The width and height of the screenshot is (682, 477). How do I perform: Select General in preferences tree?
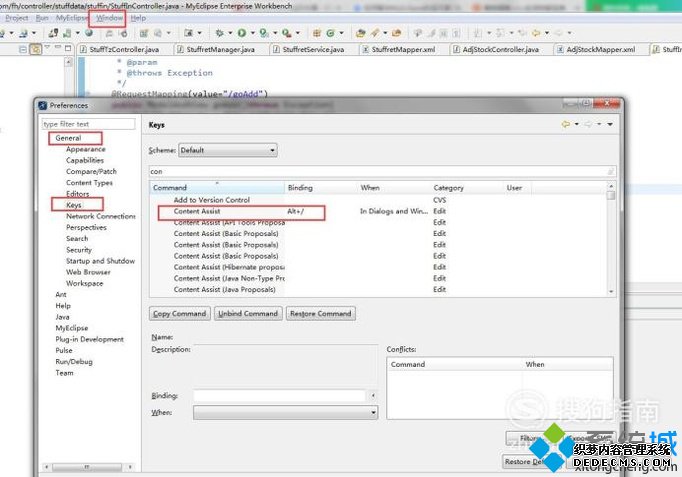point(68,138)
